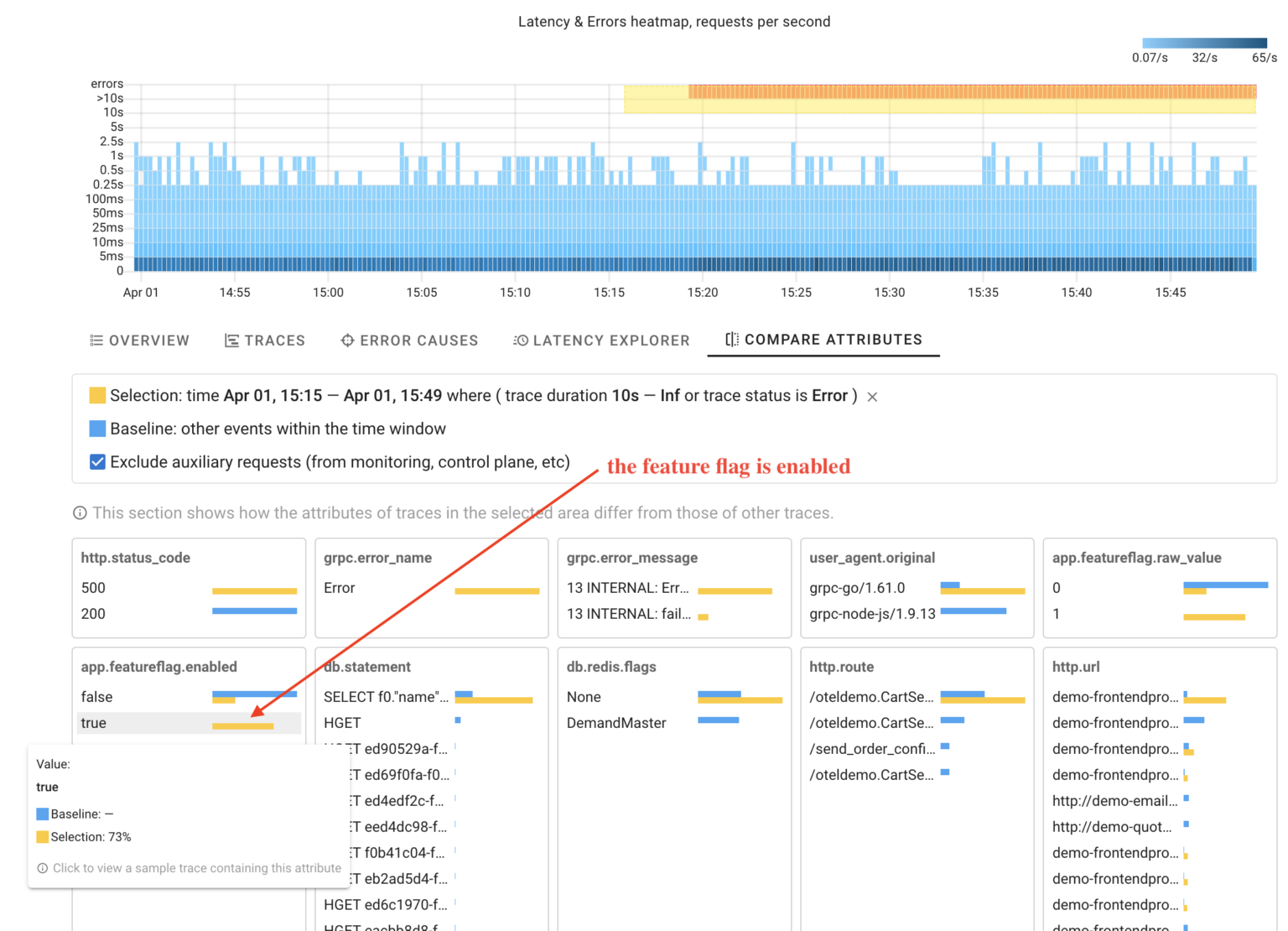Click the clock icon beside LATENCY EXPLORER

tap(520, 341)
